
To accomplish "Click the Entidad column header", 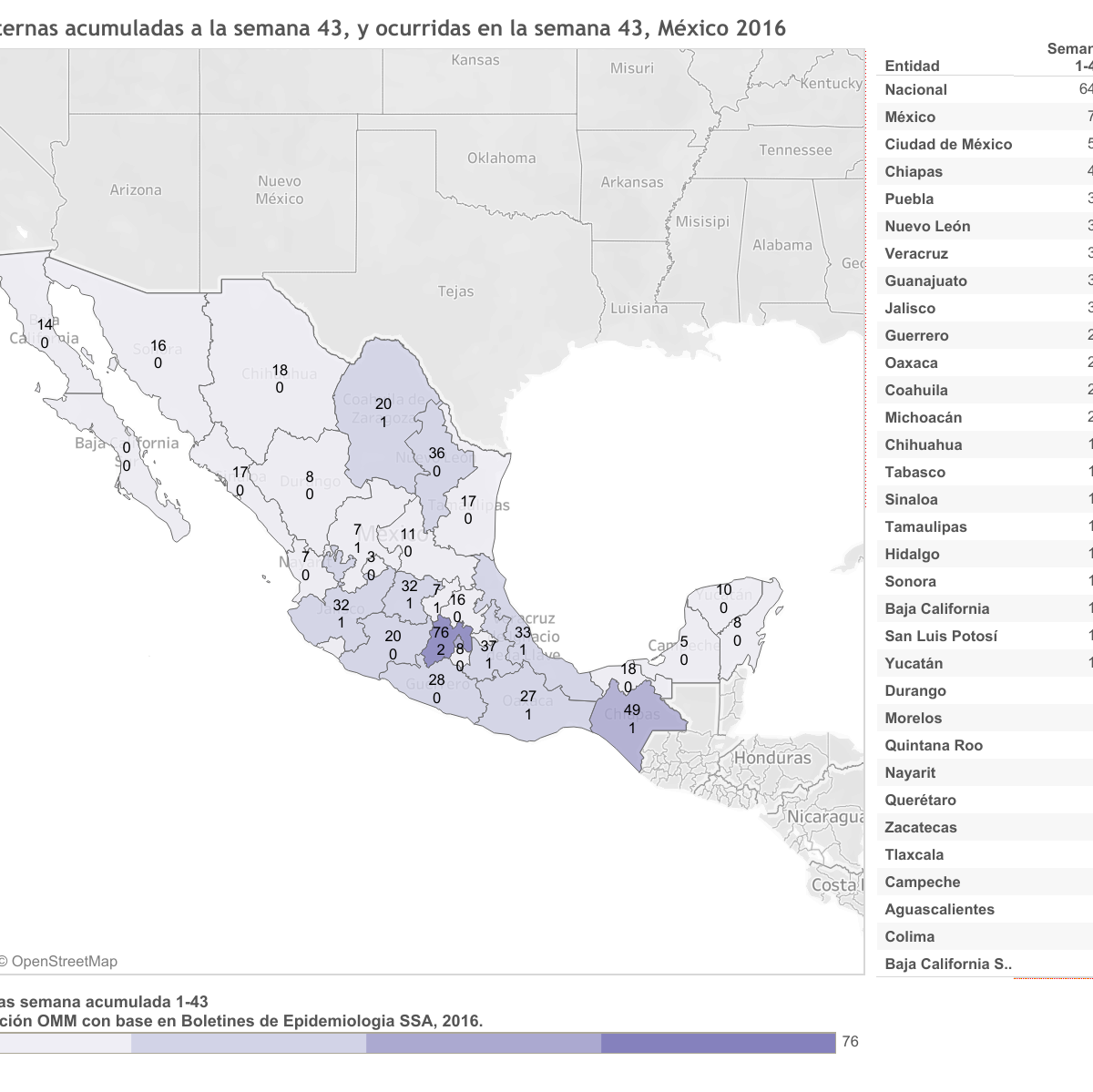I will coord(912,66).
